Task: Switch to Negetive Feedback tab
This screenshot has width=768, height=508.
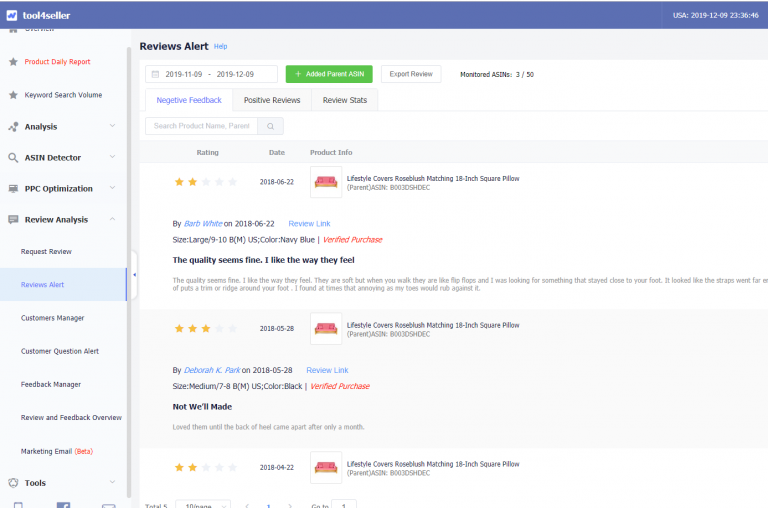Action: pyautogui.click(x=189, y=100)
